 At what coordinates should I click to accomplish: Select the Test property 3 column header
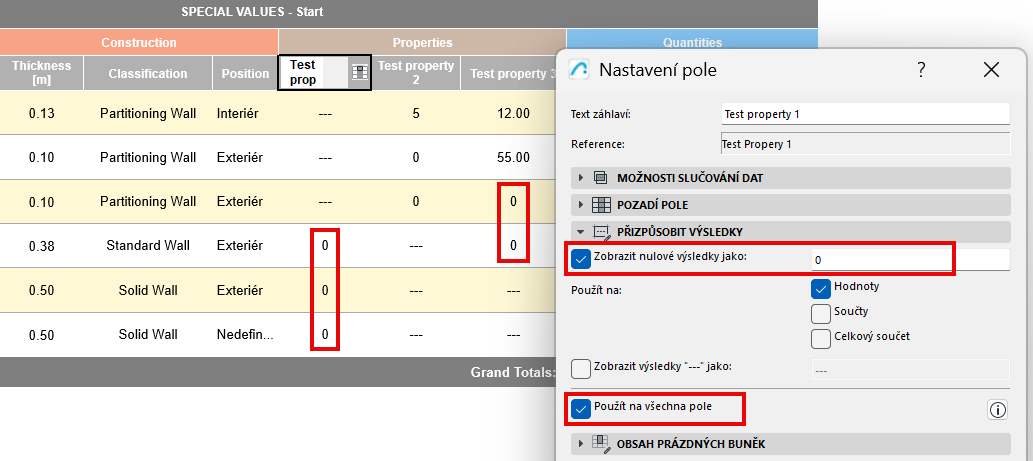pyautogui.click(x=508, y=74)
